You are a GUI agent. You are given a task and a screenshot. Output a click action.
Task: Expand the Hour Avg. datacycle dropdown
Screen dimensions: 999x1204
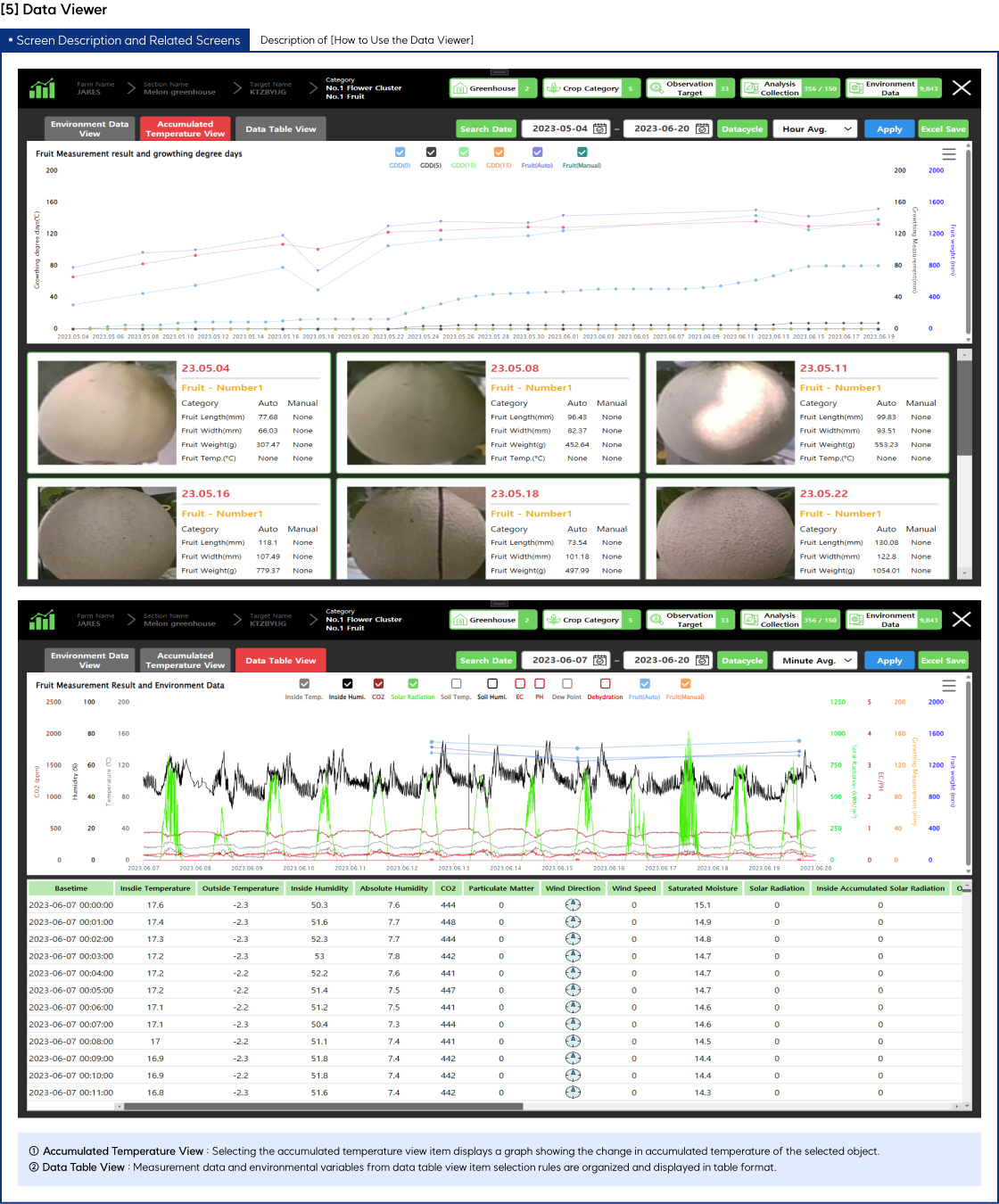click(x=814, y=129)
